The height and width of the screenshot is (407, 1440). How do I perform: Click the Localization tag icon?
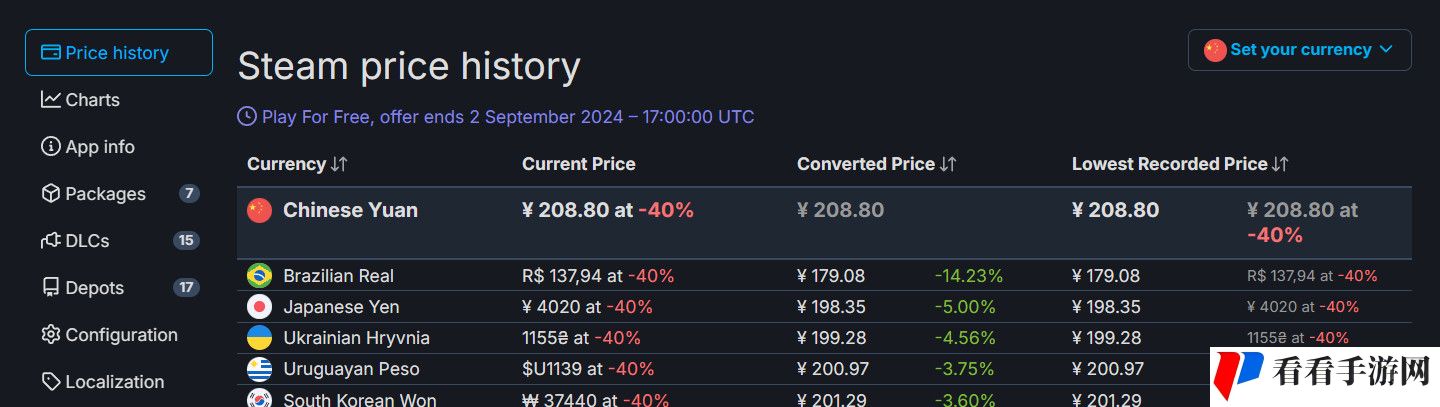(50, 382)
